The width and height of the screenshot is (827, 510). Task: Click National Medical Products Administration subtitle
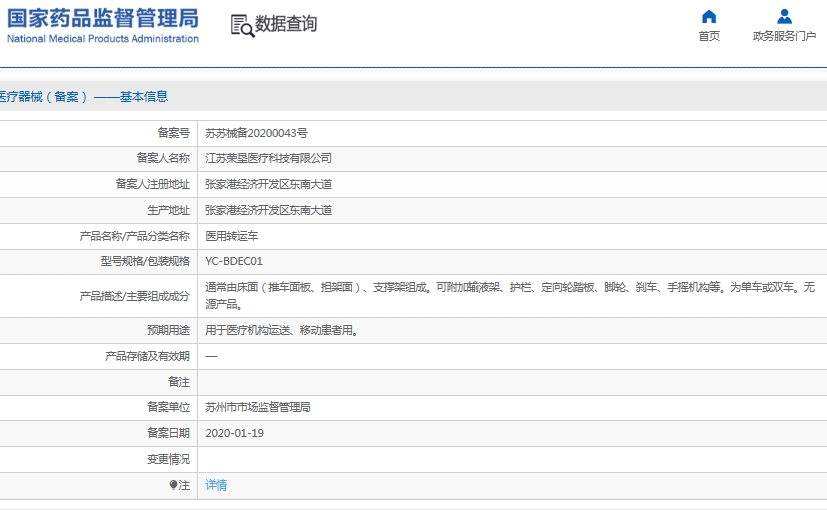point(103,39)
